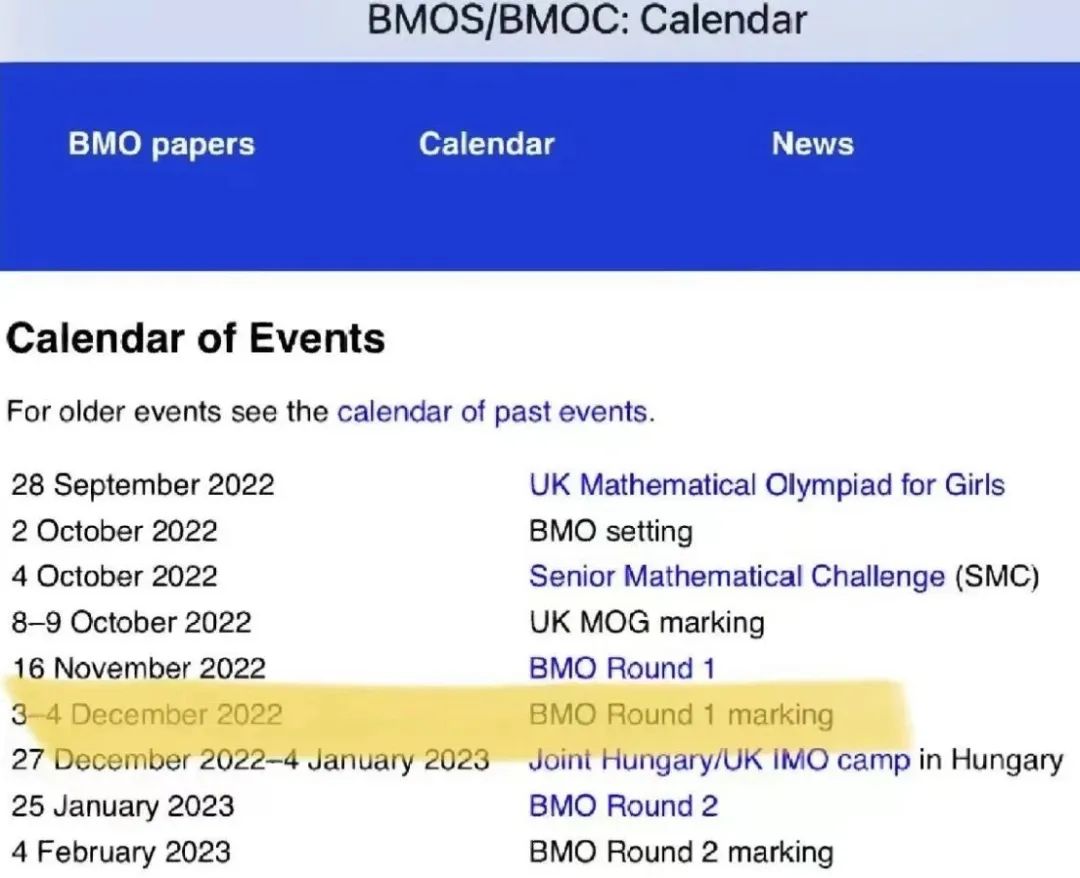Select the Calendar navigation item
1080x878 pixels.
[486, 144]
